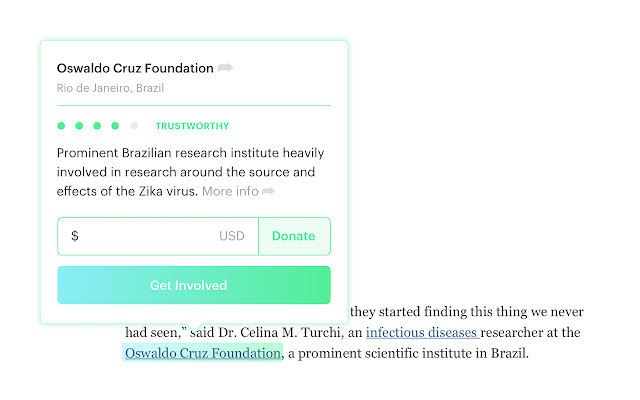Click the arrow icon beside the foundation title

point(226,68)
